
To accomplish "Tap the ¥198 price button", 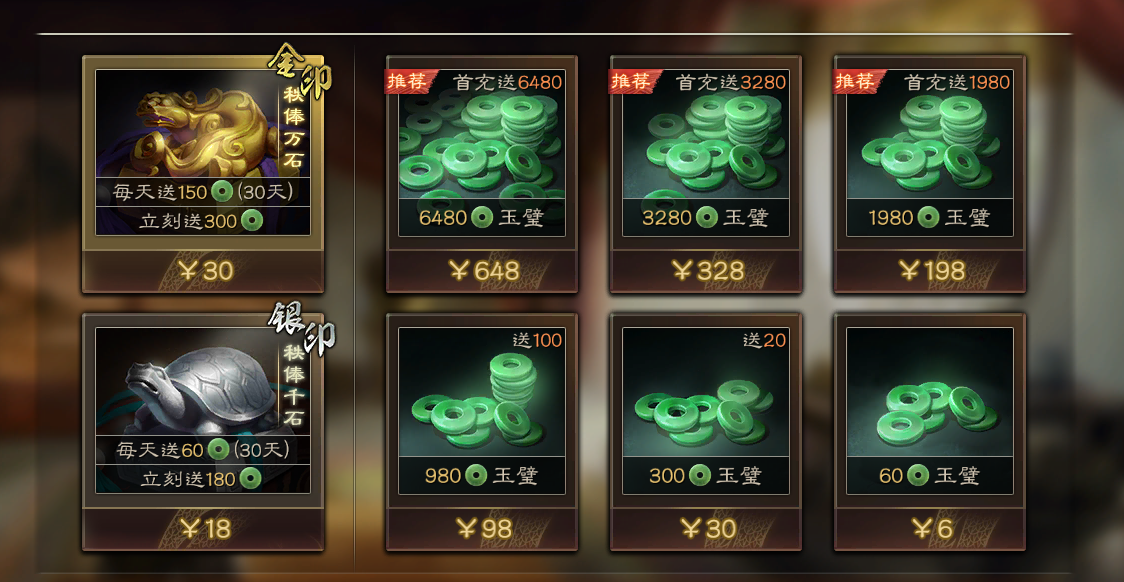I will click(930, 272).
